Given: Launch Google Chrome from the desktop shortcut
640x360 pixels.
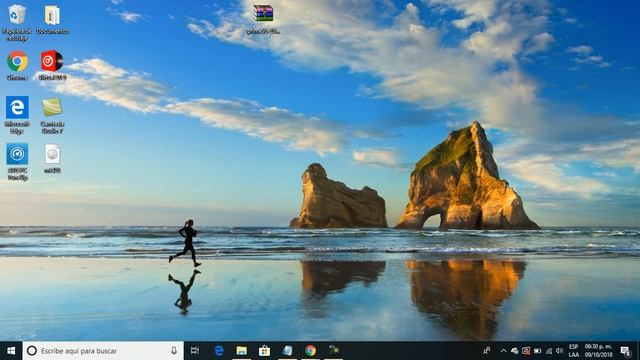Looking at the screenshot, I should click(17, 65).
